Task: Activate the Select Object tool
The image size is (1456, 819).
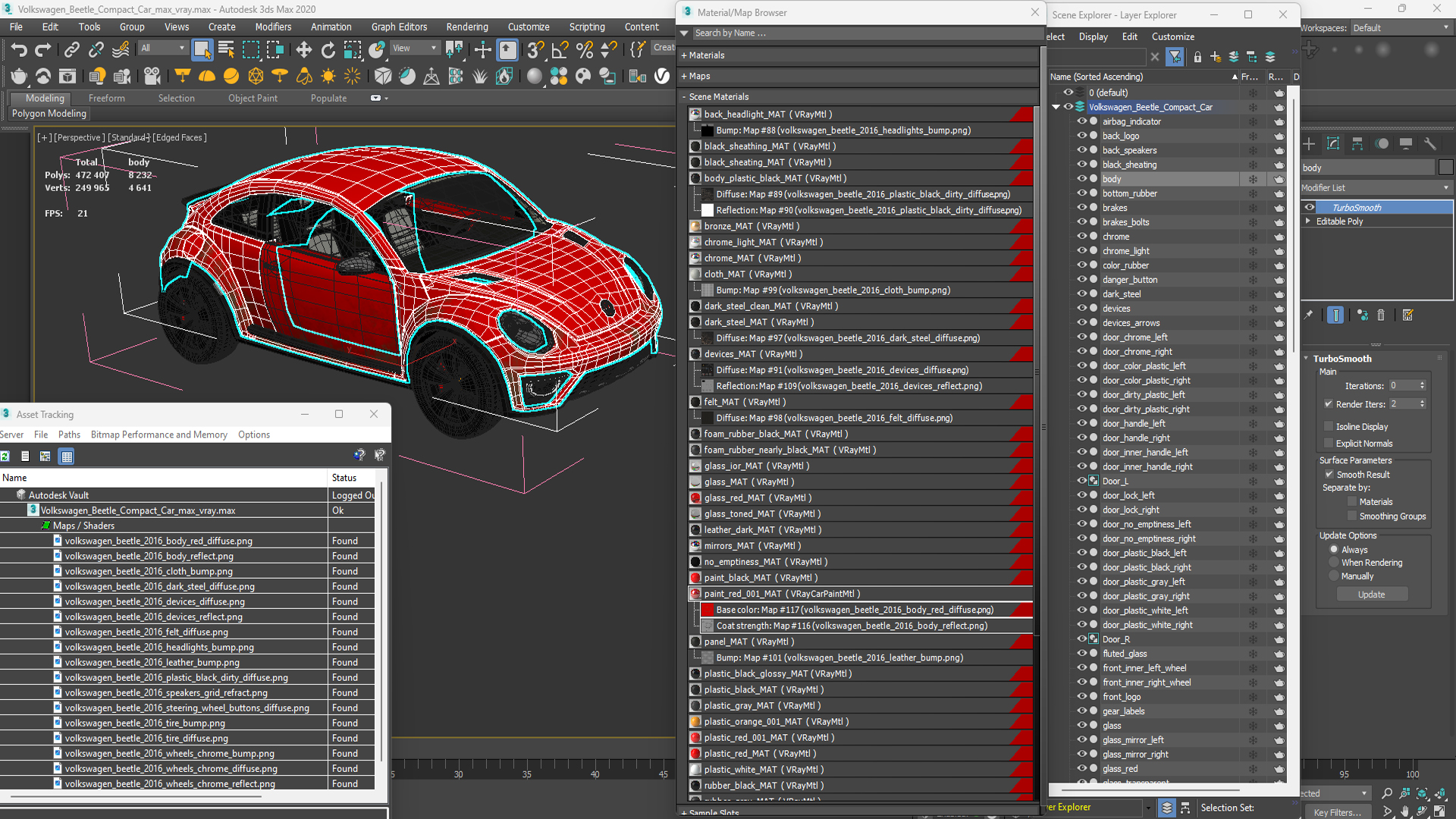Action: (x=202, y=50)
